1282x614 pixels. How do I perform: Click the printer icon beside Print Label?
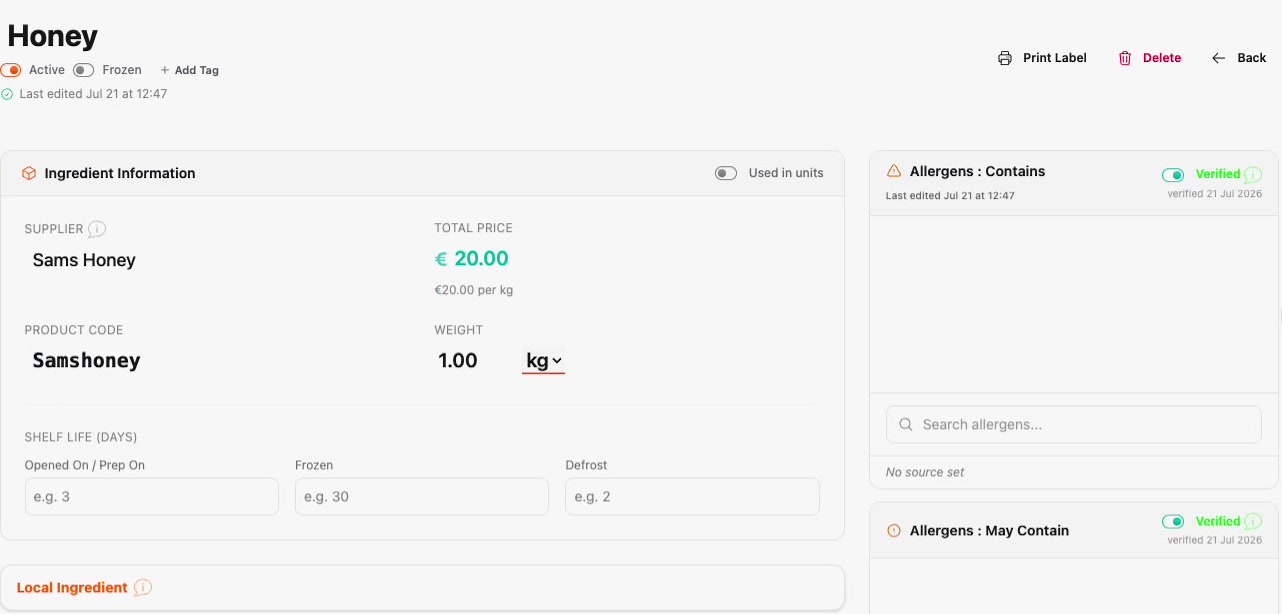click(x=1005, y=58)
